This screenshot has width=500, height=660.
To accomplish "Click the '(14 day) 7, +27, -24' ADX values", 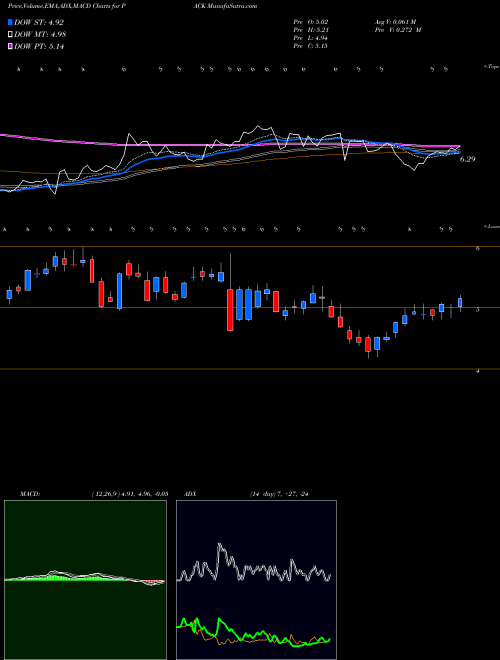I will point(279,494).
